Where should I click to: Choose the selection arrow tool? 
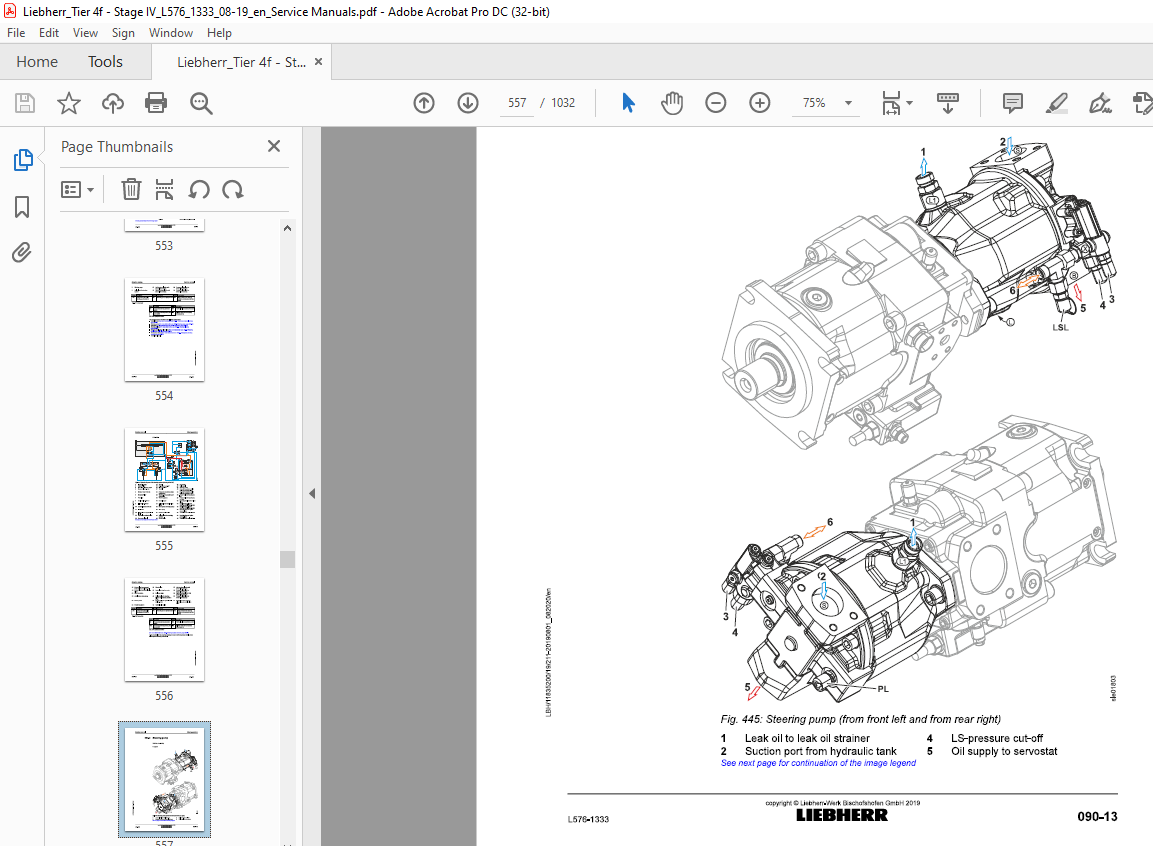coord(628,103)
